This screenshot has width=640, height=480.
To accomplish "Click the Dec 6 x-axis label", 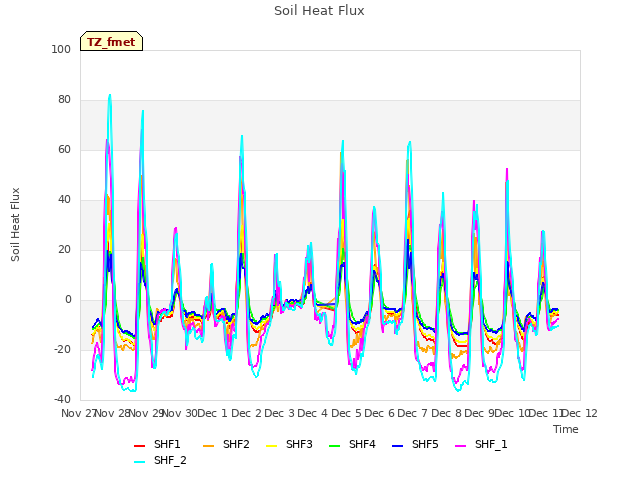I will point(380,413).
